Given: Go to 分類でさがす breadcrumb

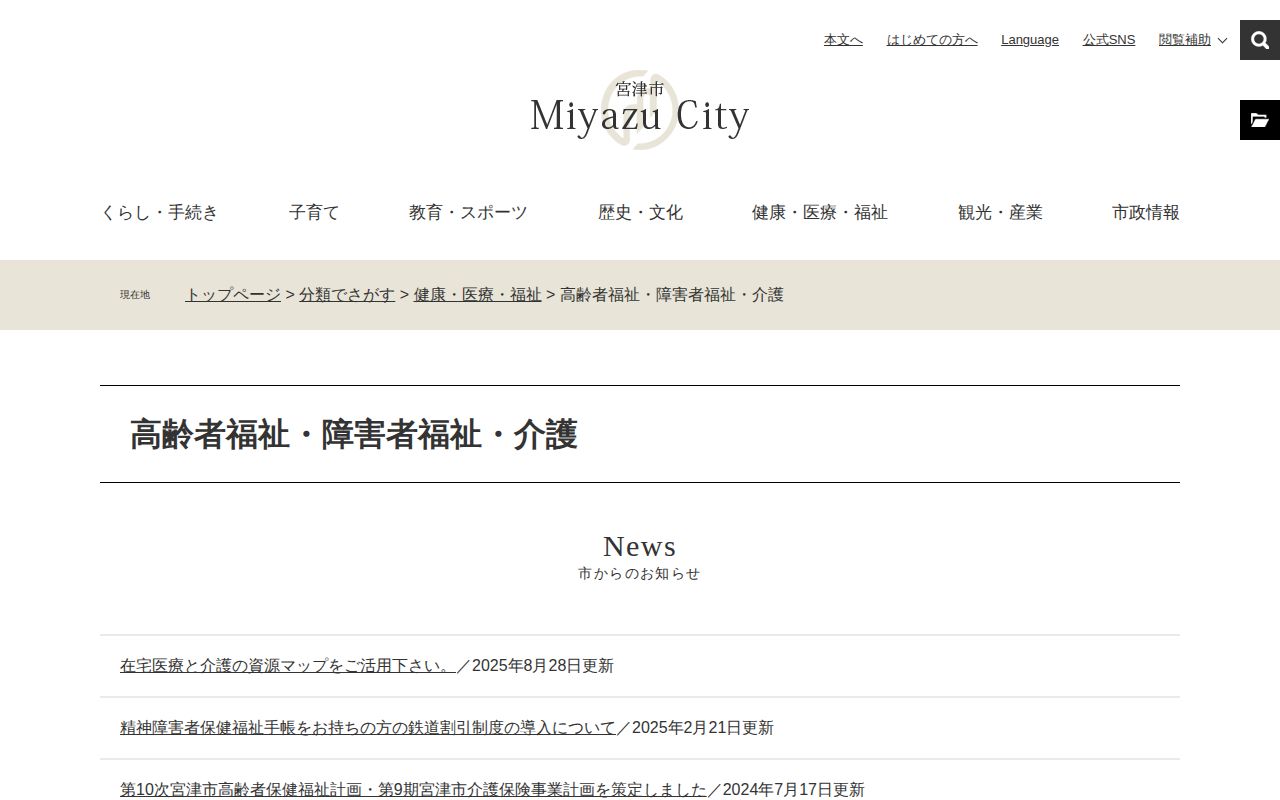Looking at the screenshot, I should [x=347, y=295].
